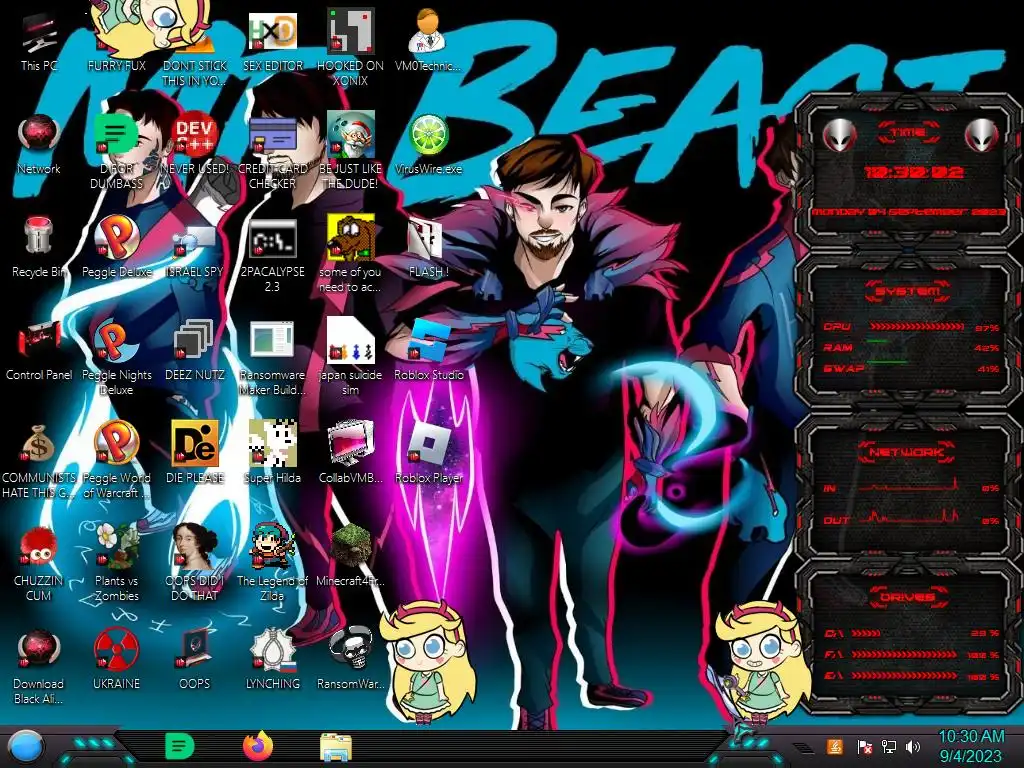
Task: Click the C:\ drive usage bar
Action: click(867, 633)
